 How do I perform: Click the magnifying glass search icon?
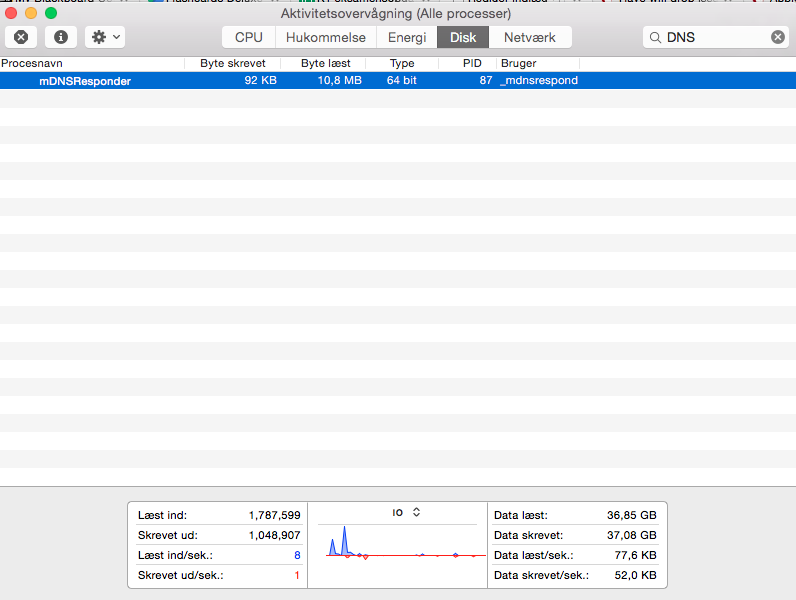tap(655, 38)
